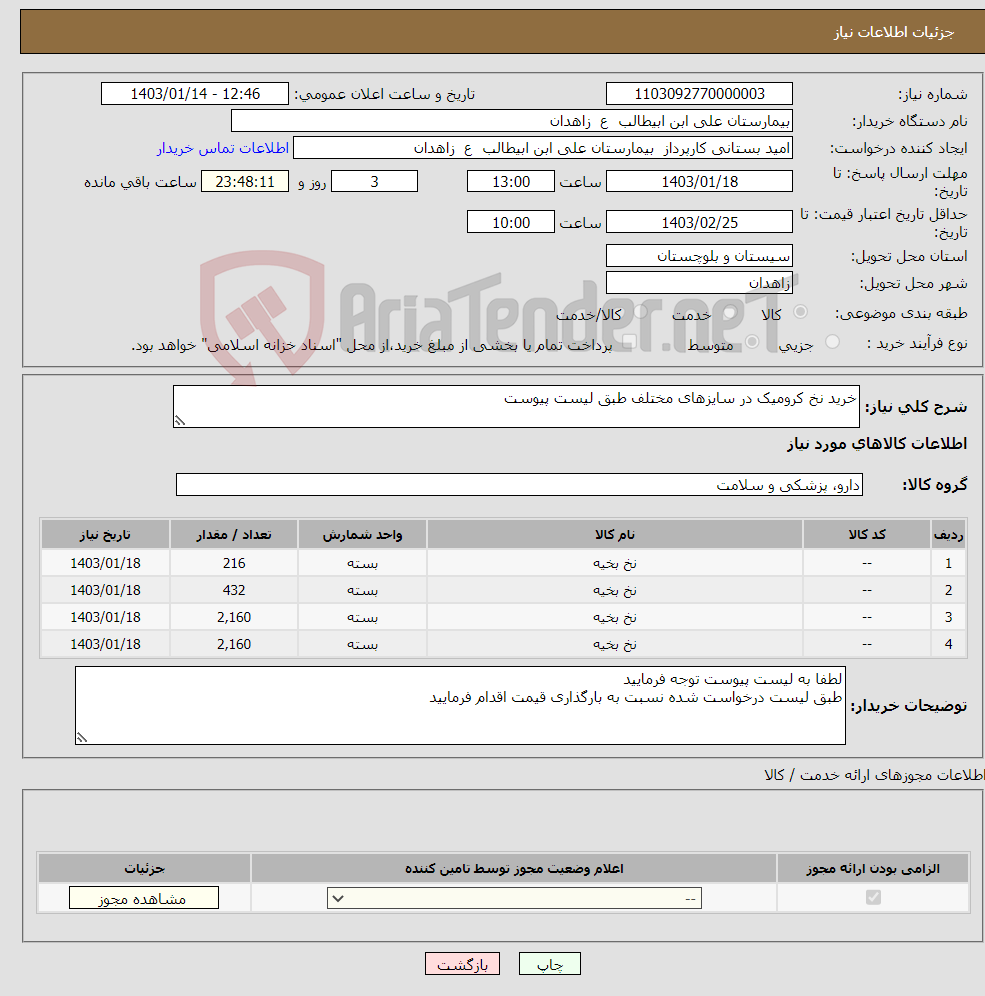This screenshot has height=996, width=985.
Task: Toggle the mandatory license checkbox
Action: [873, 898]
